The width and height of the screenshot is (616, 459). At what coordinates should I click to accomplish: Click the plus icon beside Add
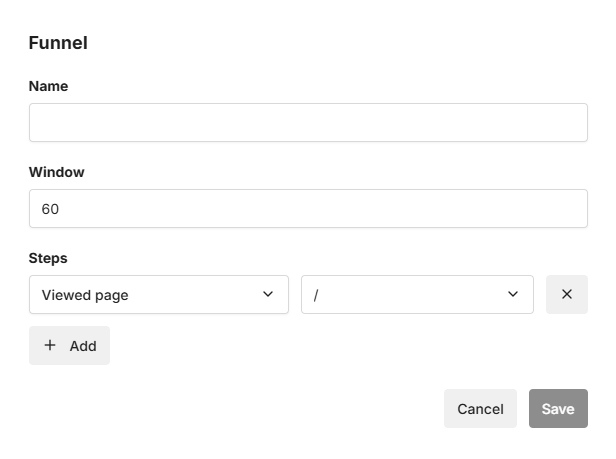(50, 345)
